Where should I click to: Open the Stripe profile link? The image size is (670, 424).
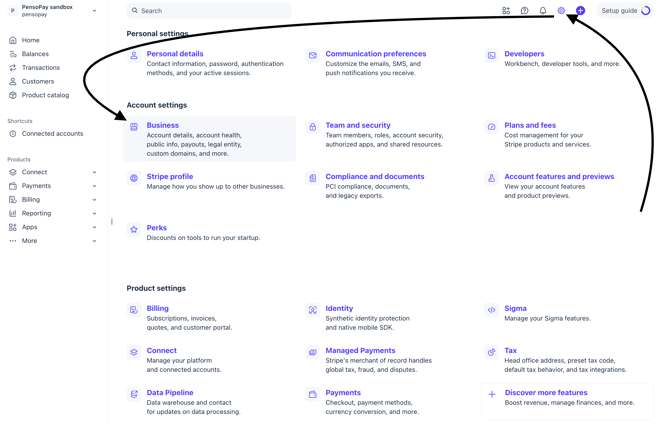[170, 177]
